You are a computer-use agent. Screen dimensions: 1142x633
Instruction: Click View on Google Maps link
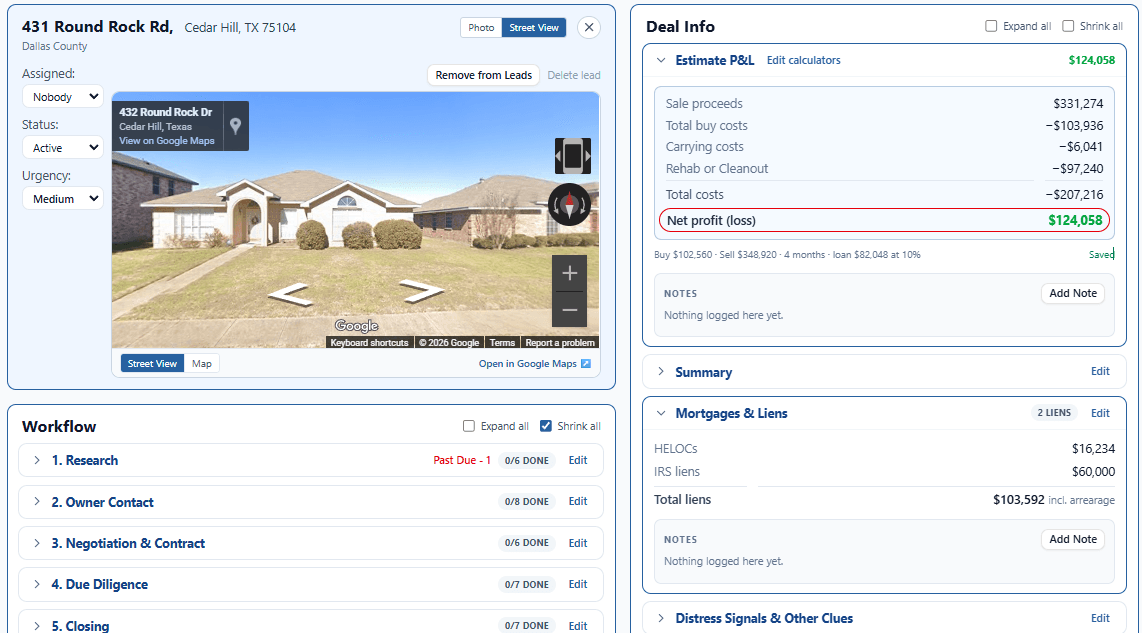pyautogui.click(x=167, y=141)
